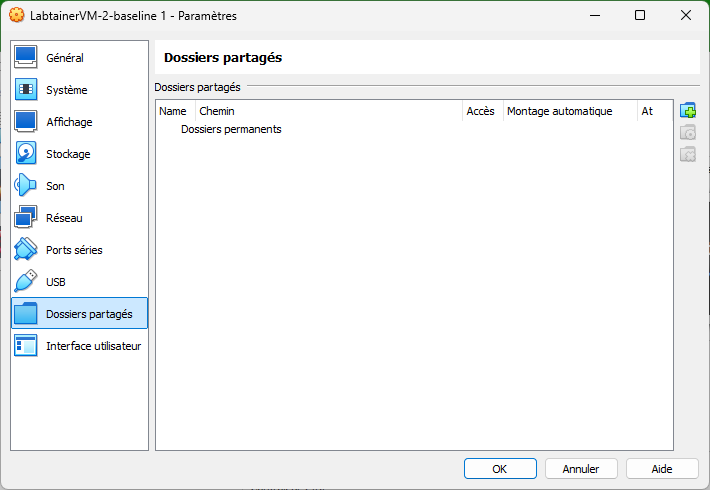Open the Réseau network icon
Viewport: 710px width, 490px height.
[26, 218]
